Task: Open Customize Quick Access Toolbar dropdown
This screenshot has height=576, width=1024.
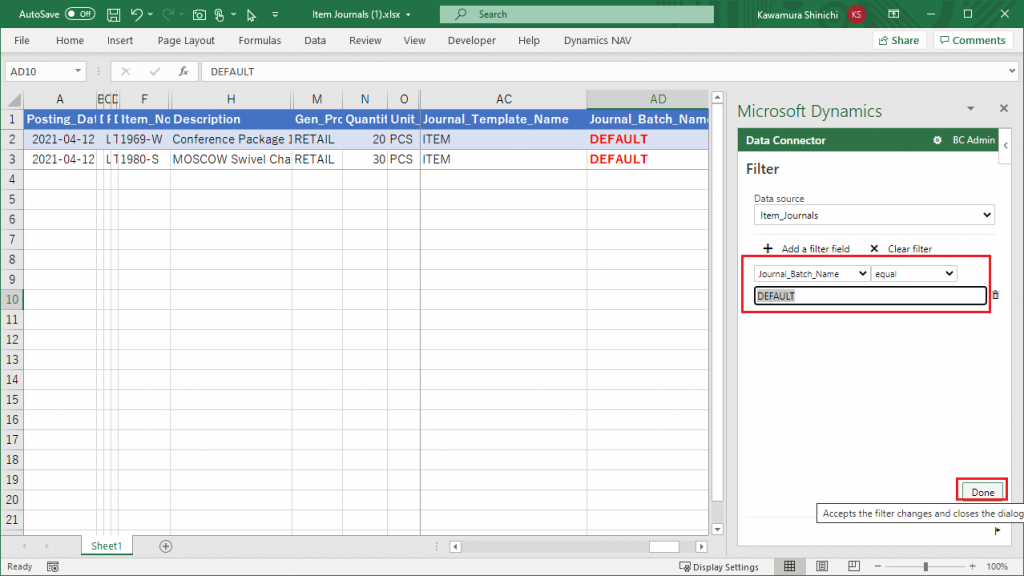Action: point(275,14)
